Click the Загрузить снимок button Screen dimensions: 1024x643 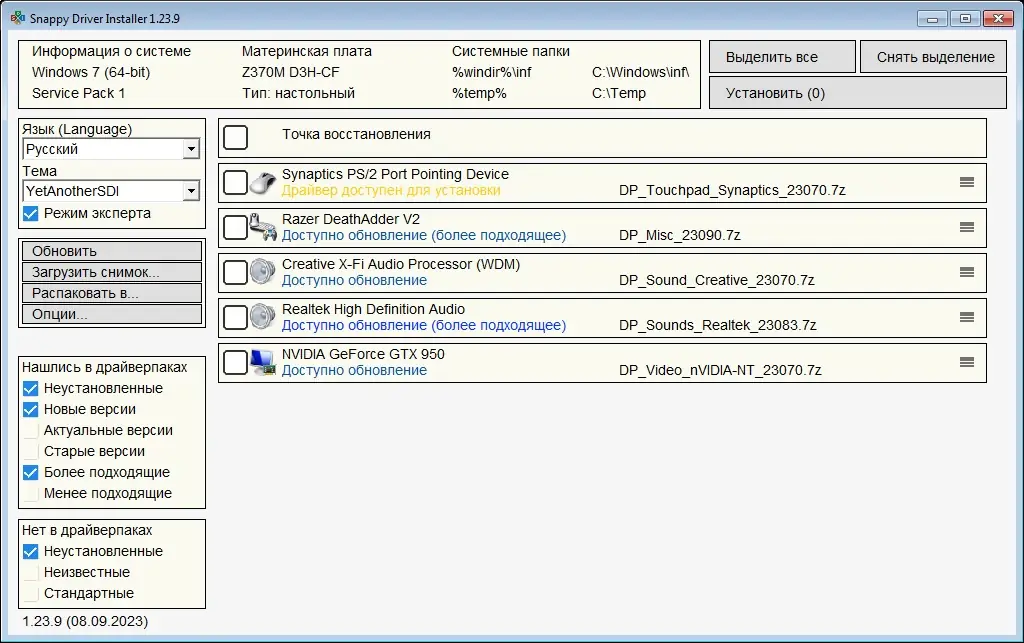tap(112, 272)
